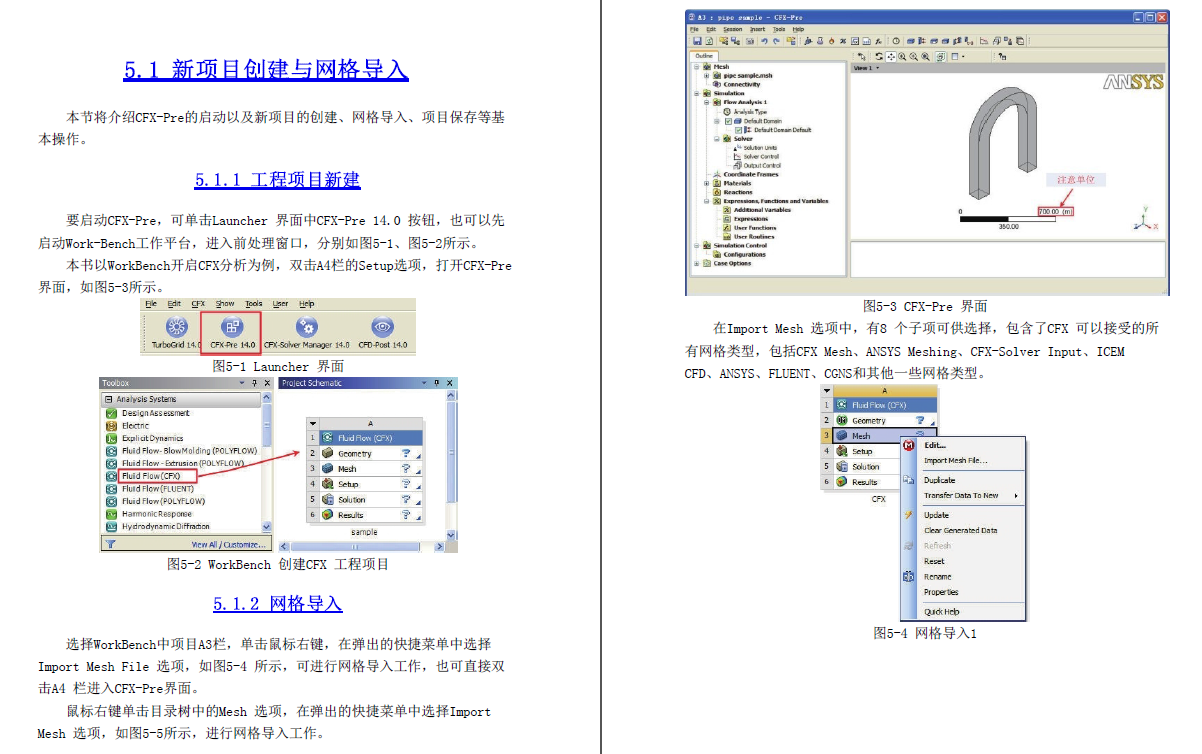The height and width of the screenshot is (754, 1202).
Task: Open the CFX menu in Launcher
Action: 199,304
